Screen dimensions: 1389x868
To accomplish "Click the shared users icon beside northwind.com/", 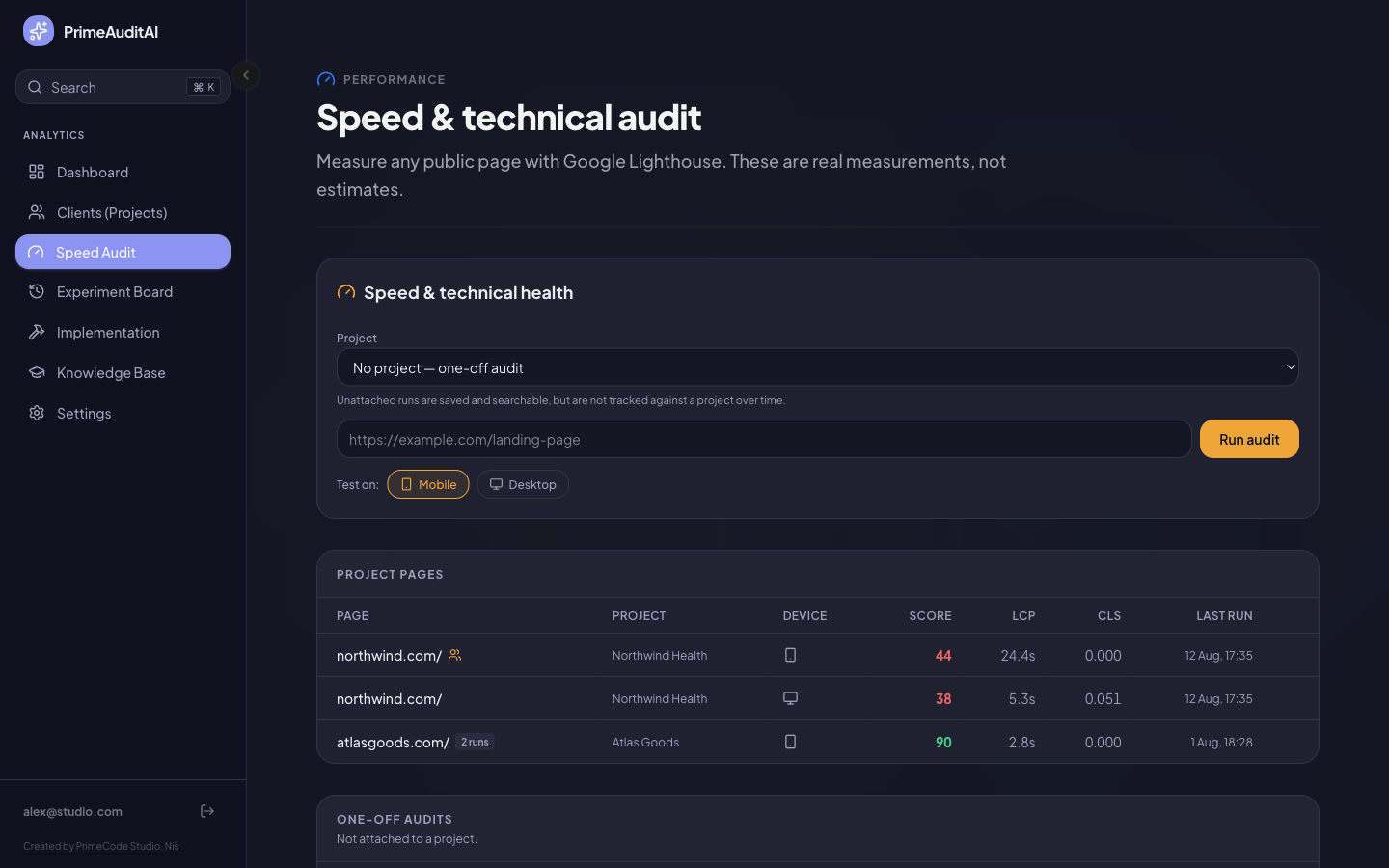I will click(455, 655).
